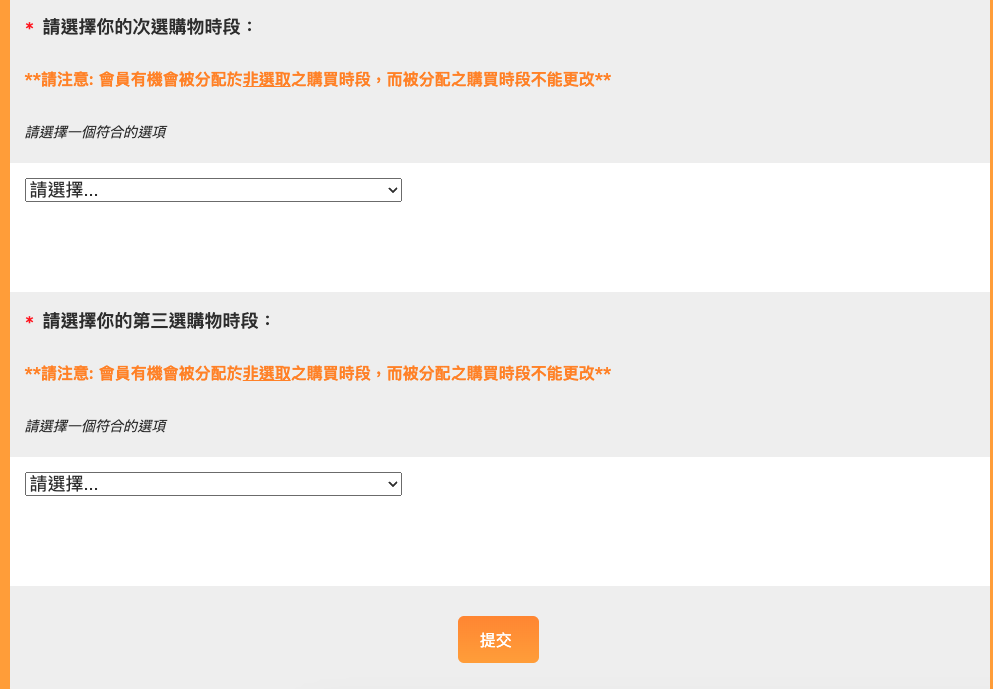Image resolution: width=993 pixels, height=689 pixels.
Task: Open the 第三選購物時段 dropdown
Action: [212, 484]
